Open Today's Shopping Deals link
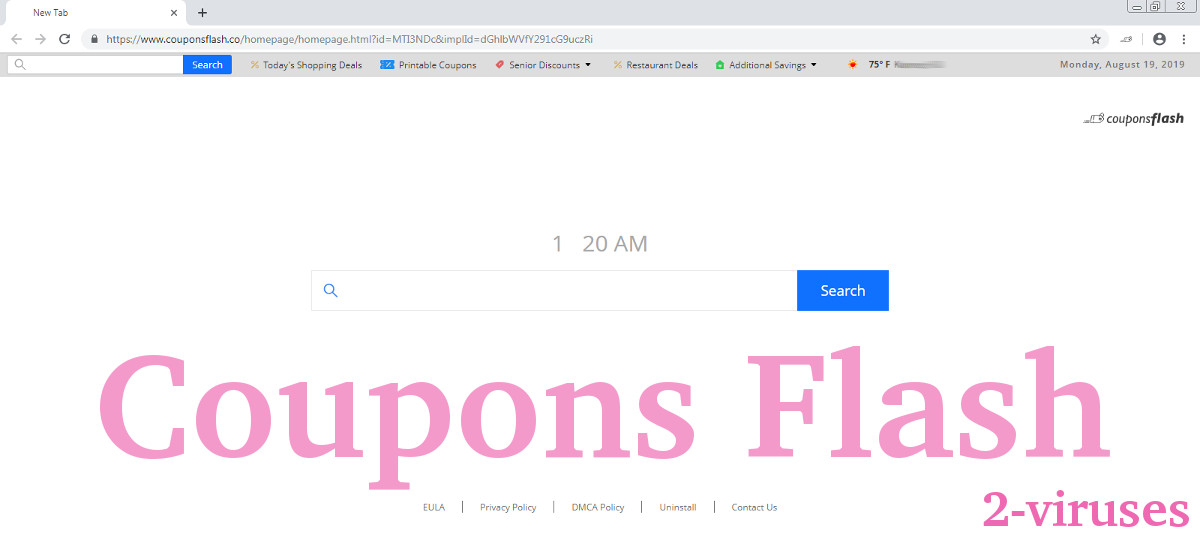This screenshot has width=1200, height=545. 312,65
